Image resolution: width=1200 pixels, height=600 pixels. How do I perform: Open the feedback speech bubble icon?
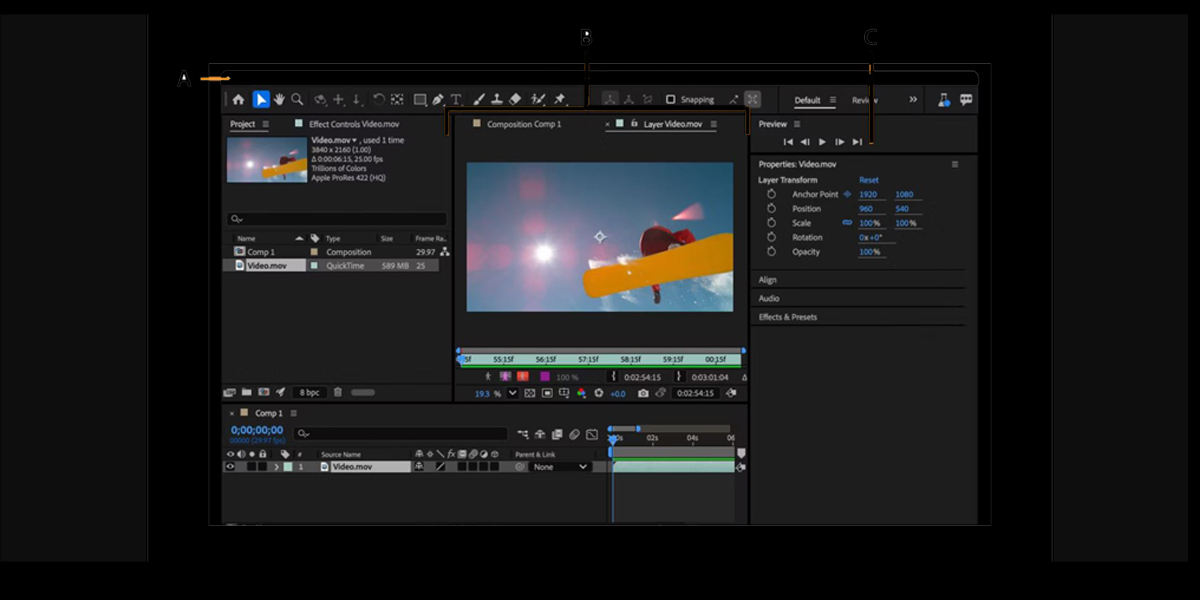click(x=966, y=99)
